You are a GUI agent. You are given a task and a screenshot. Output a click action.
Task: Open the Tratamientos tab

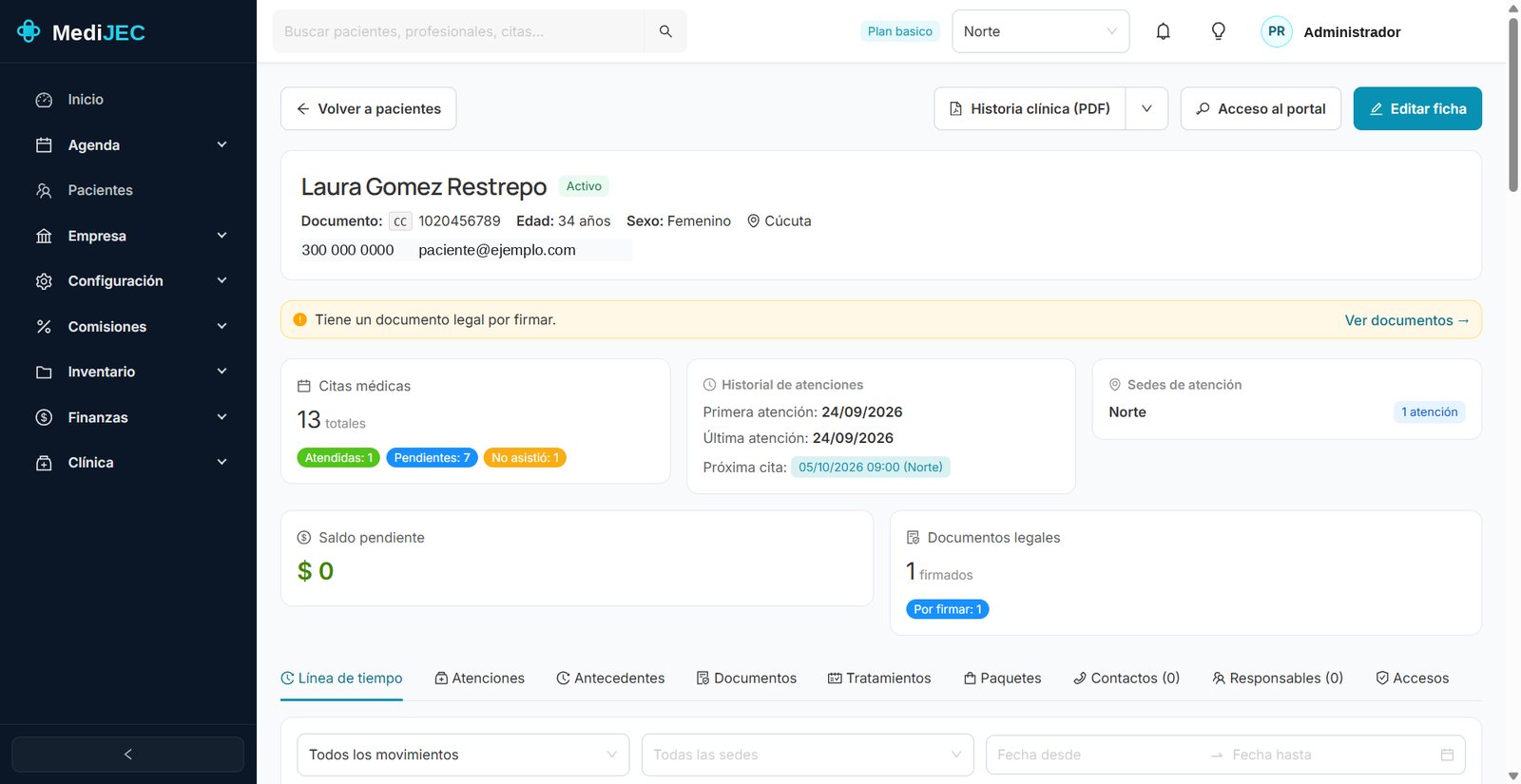(879, 679)
